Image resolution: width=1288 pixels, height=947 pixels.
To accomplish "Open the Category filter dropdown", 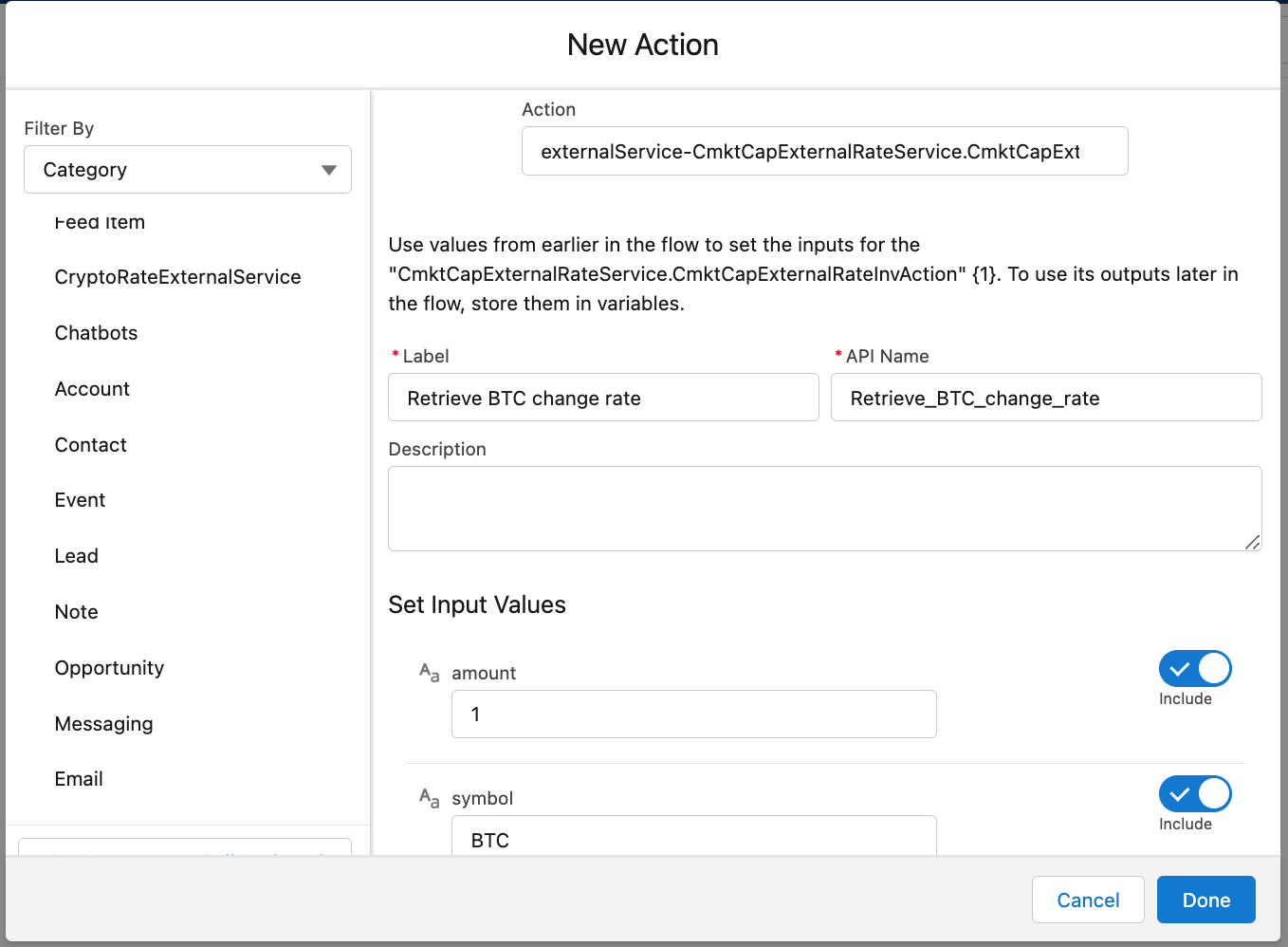I will point(188,170).
